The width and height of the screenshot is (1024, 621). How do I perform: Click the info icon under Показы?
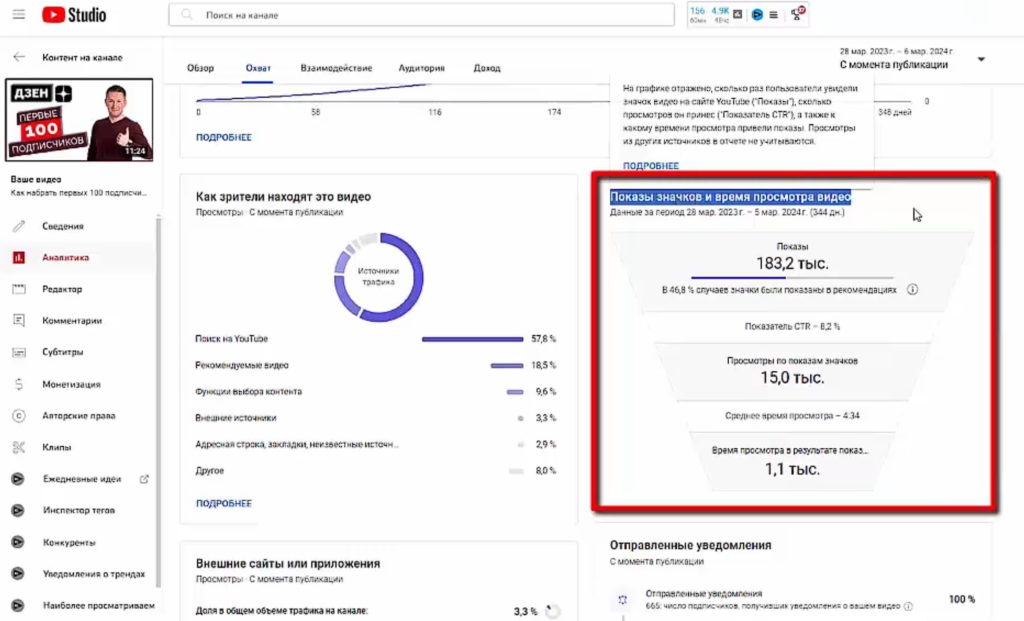tap(912, 290)
